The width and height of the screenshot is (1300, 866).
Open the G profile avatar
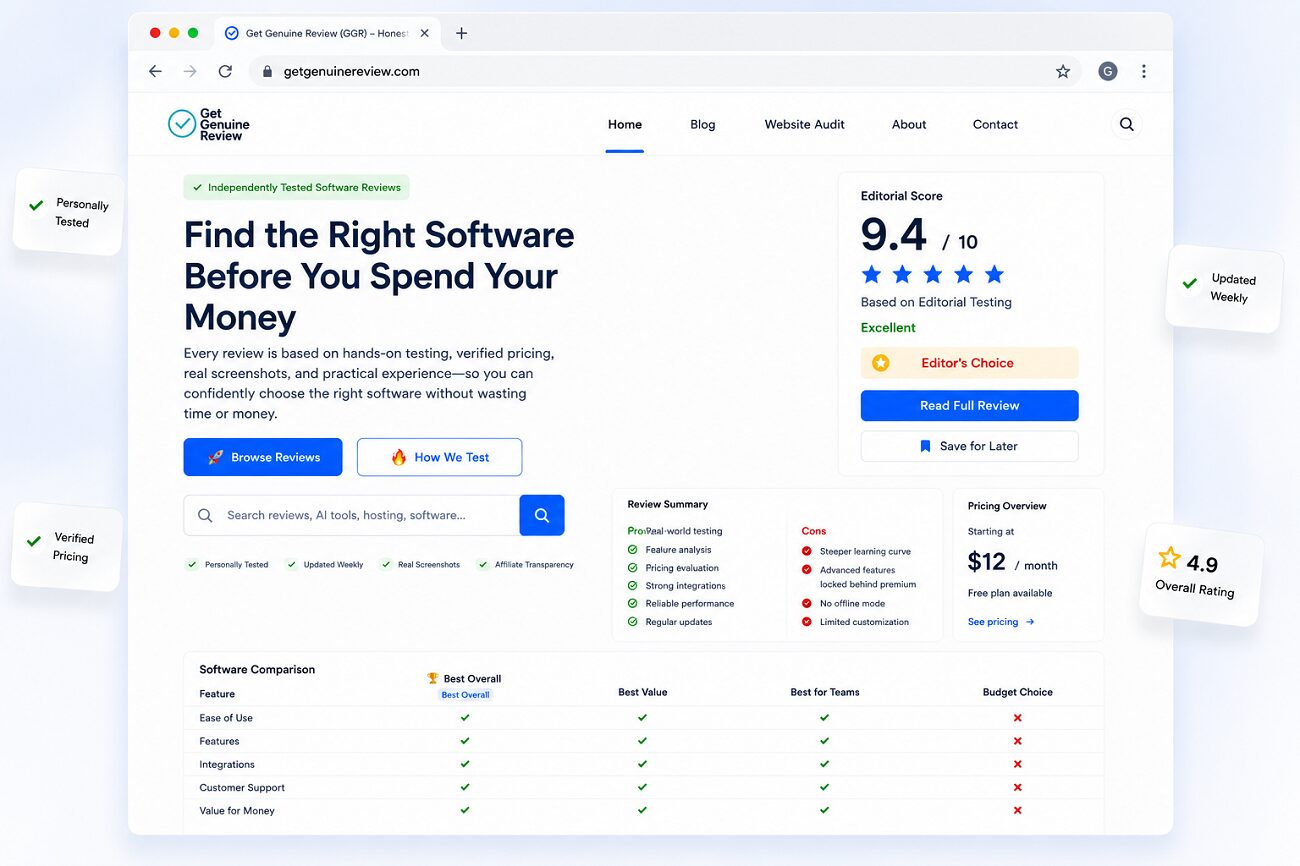[x=1107, y=71]
